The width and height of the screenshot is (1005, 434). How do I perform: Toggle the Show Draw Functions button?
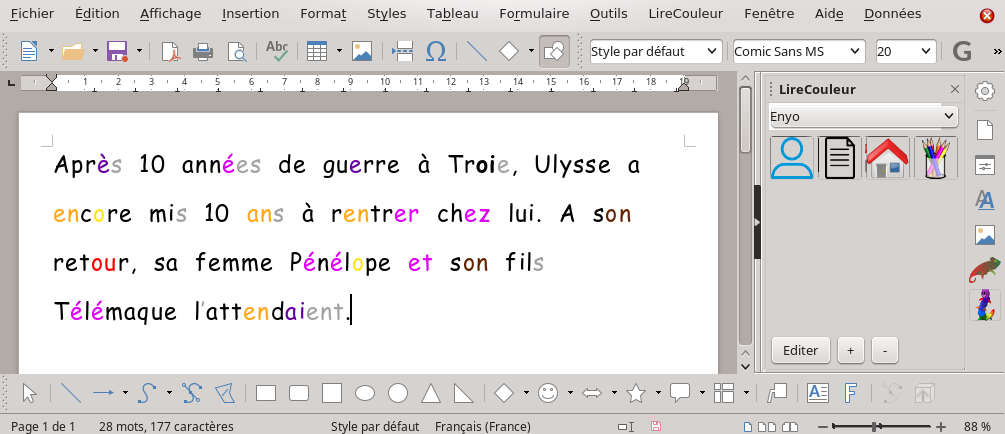pyautogui.click(x=554, y=51)
